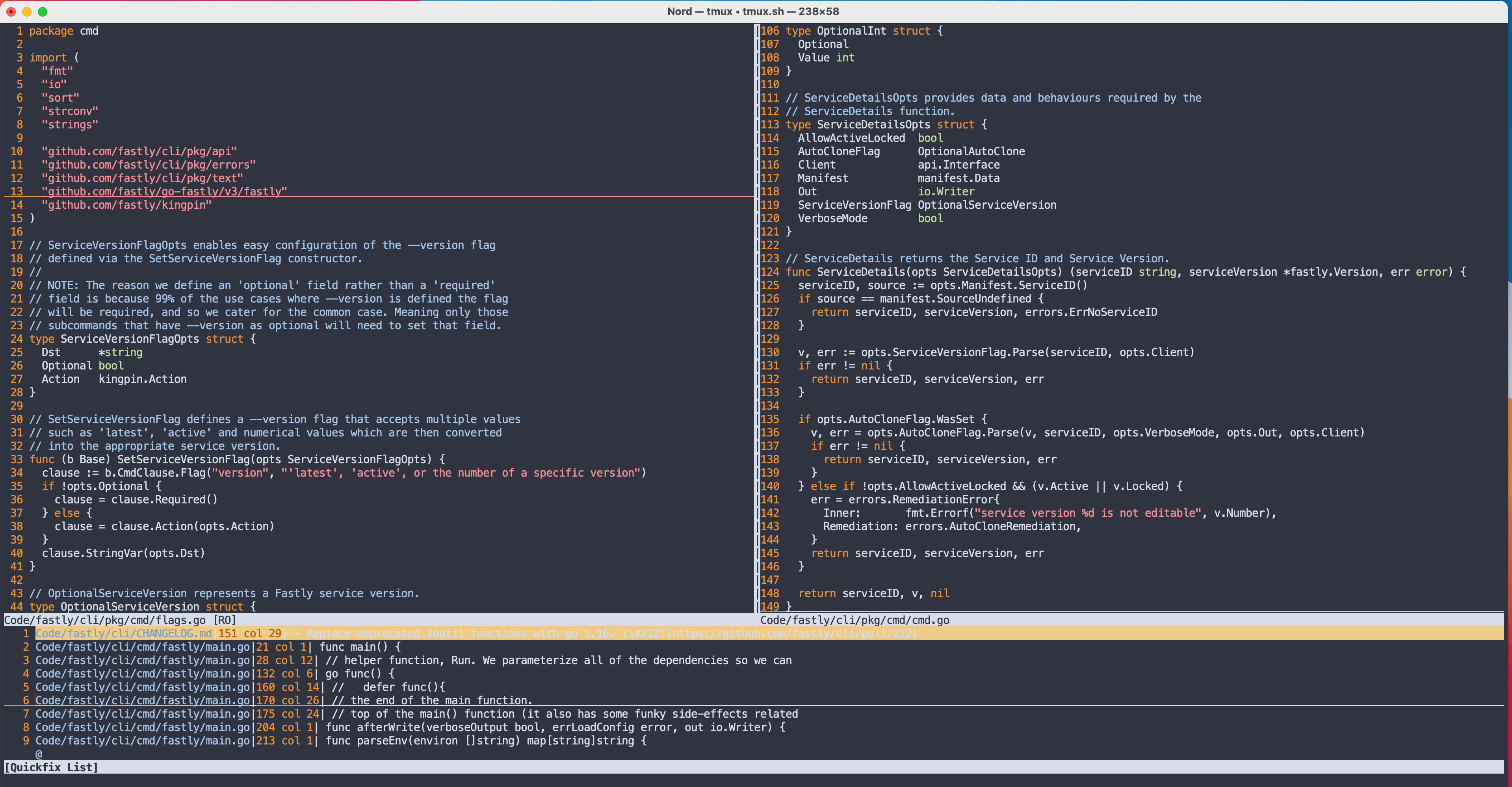Viewport: 1512px width, 787px height.
Task: Click line number 124 in right pane
Action: (x=769, y=272)
